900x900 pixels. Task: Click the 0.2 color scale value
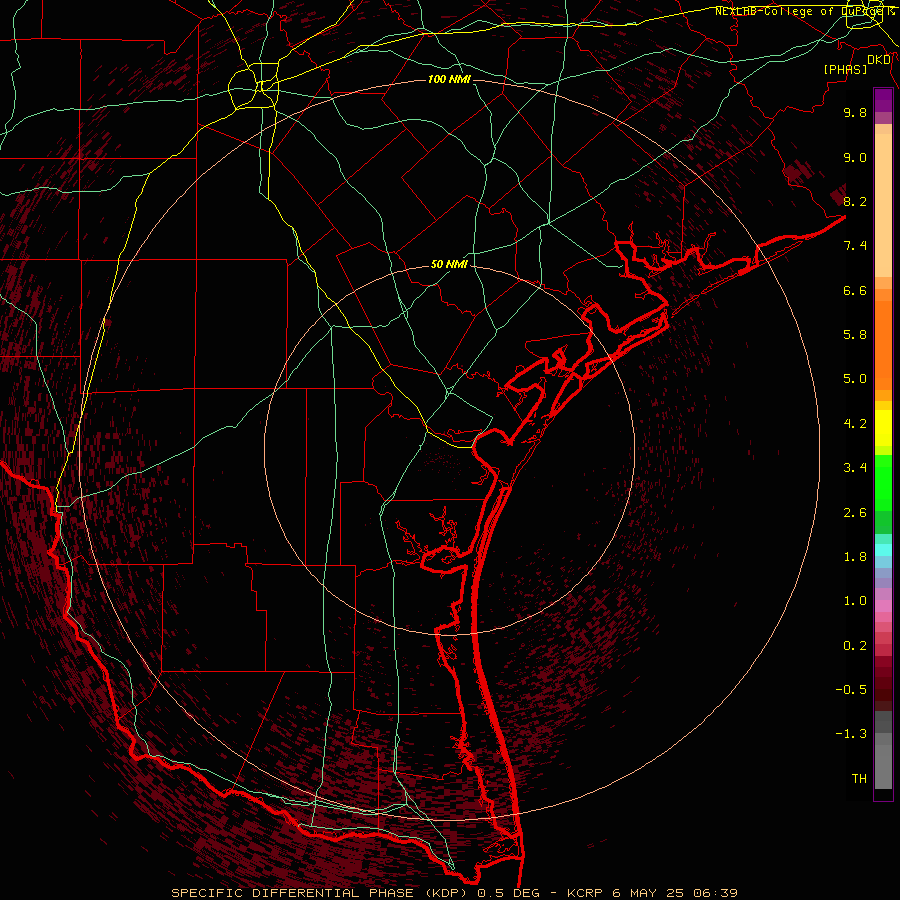855,646
